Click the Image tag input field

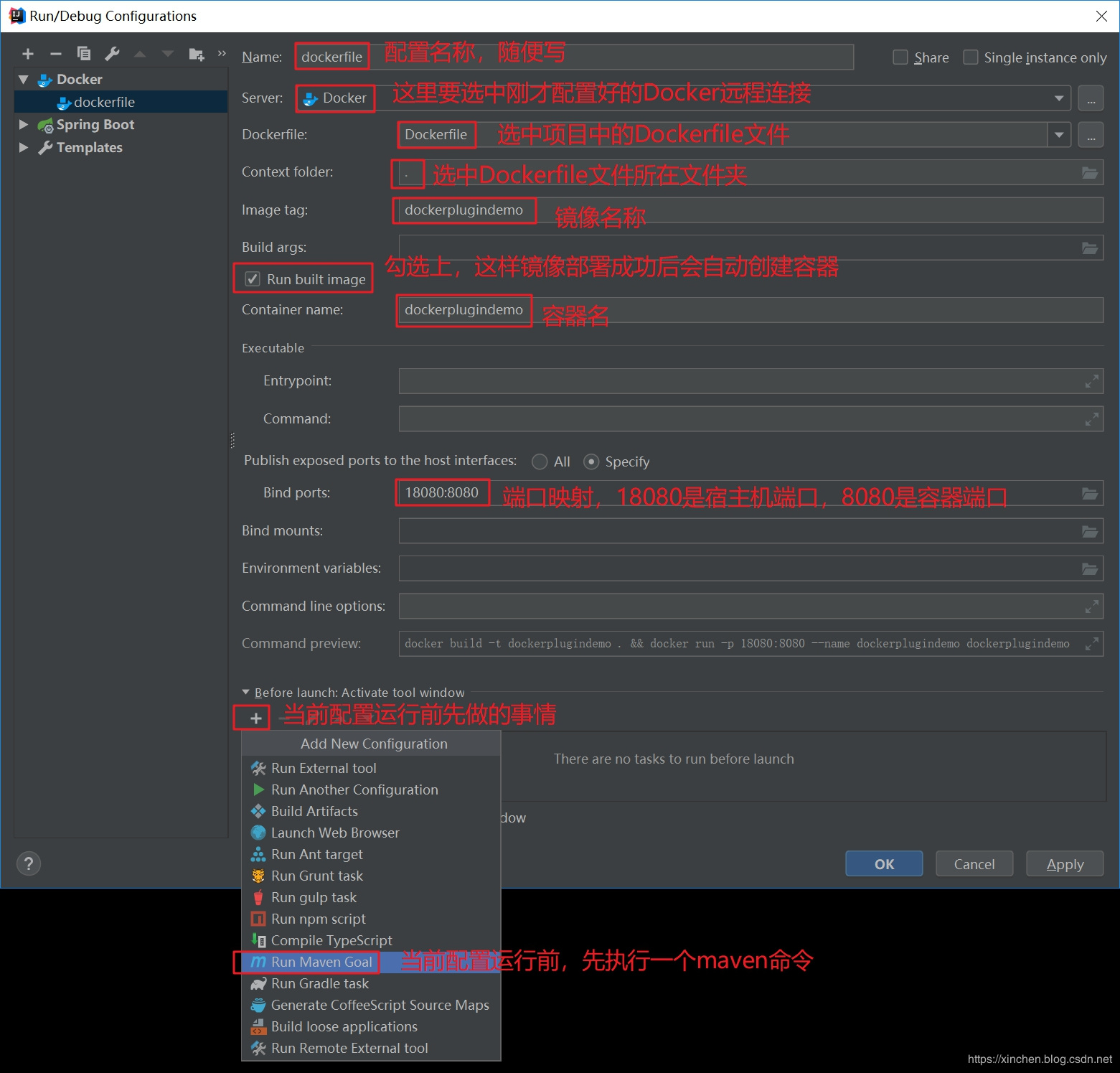click(x=463, y=210)
